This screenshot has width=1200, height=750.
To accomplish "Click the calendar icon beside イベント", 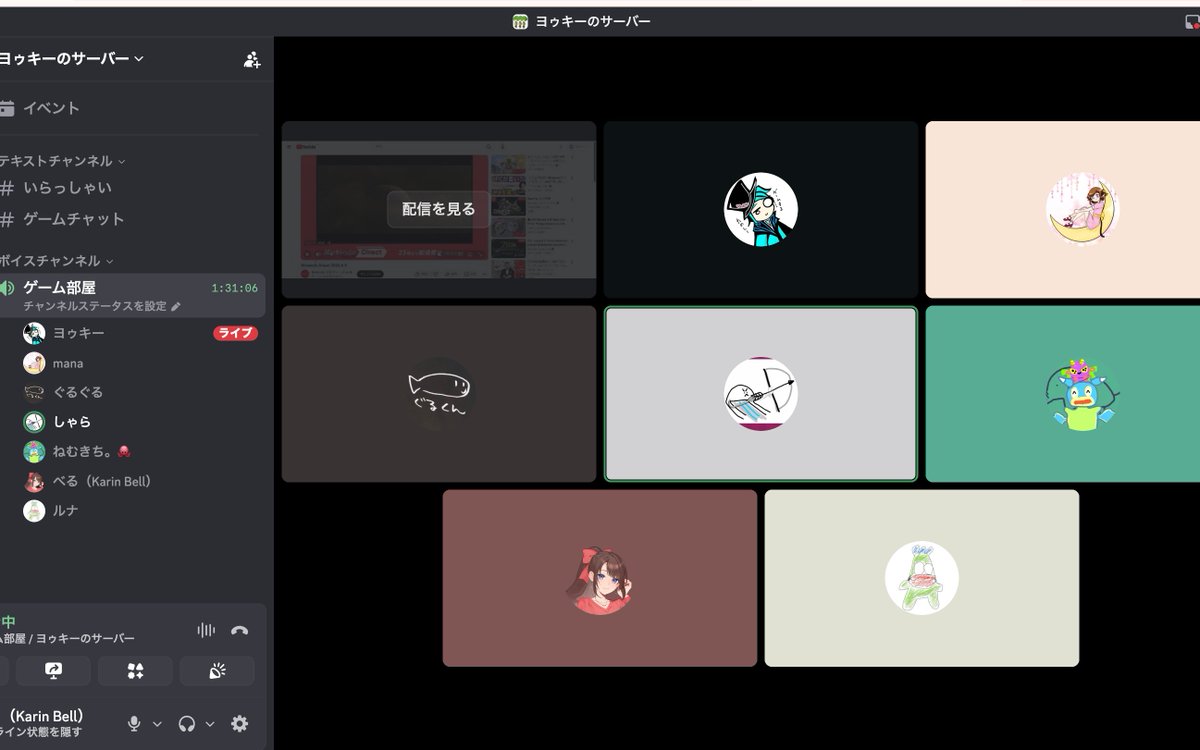I will tap(7, 108).
